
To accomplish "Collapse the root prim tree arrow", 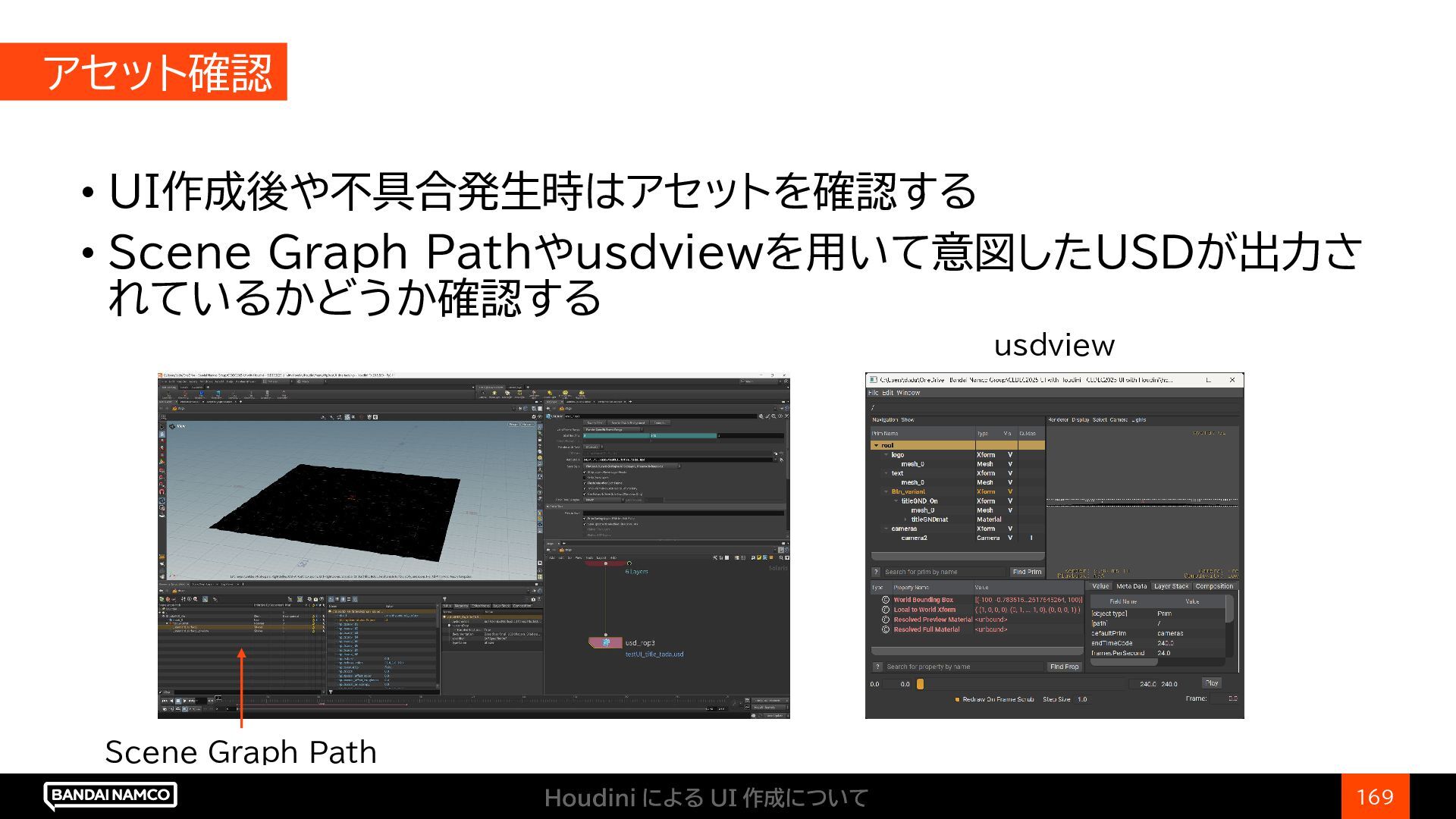I will [877, 446].
